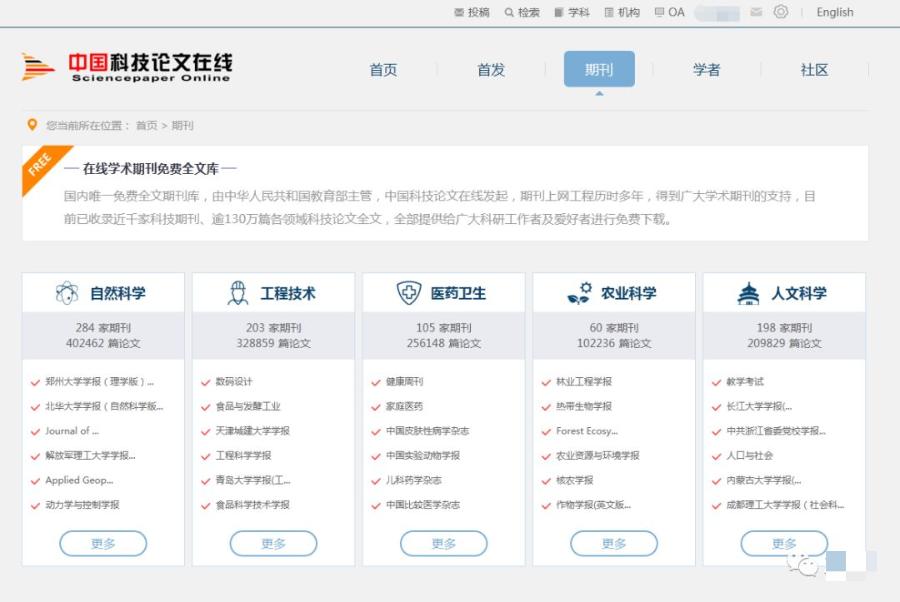The height and width of the screenshot is (602, 900).
Task: Go to the 学者 section
Action: pos(708,70)
